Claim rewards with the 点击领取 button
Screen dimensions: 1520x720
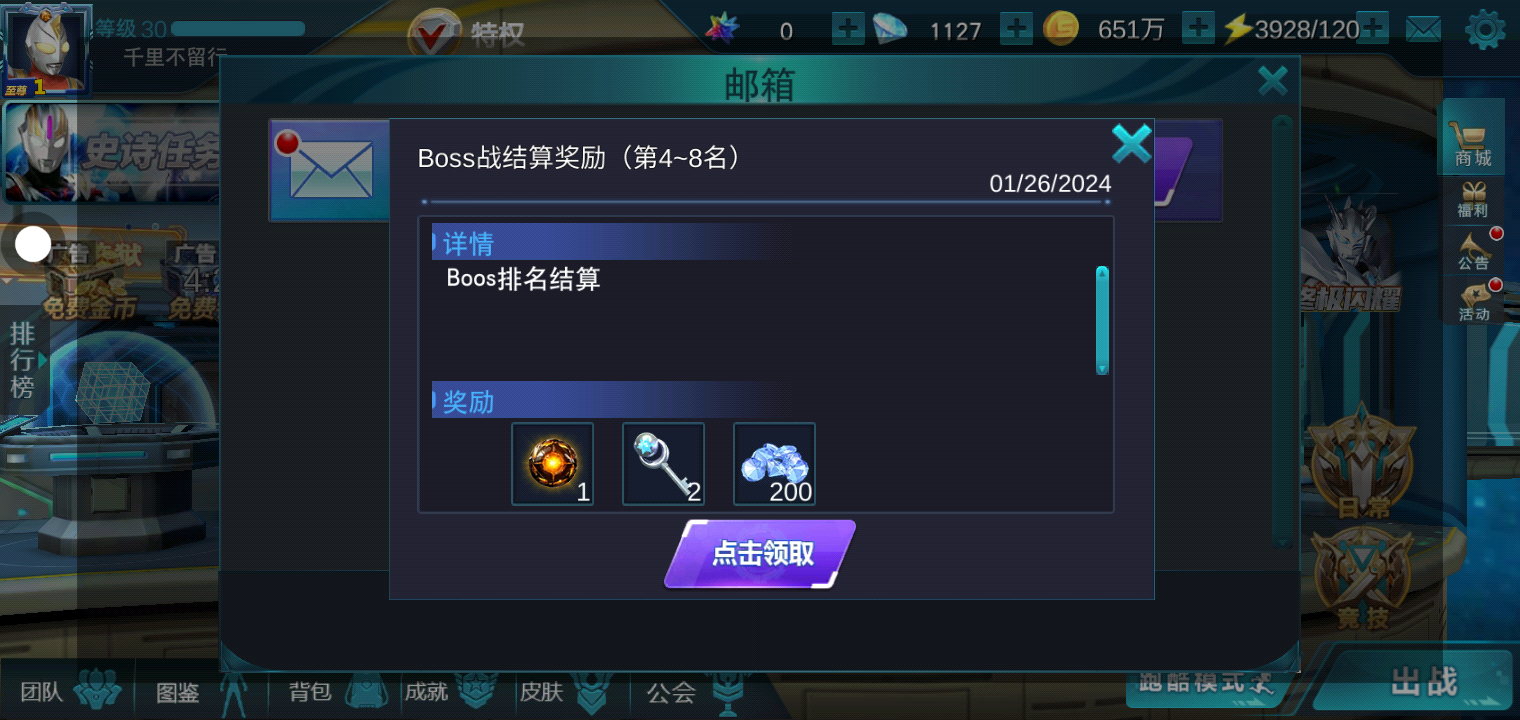pyautogui.click(x=760, y=554)
